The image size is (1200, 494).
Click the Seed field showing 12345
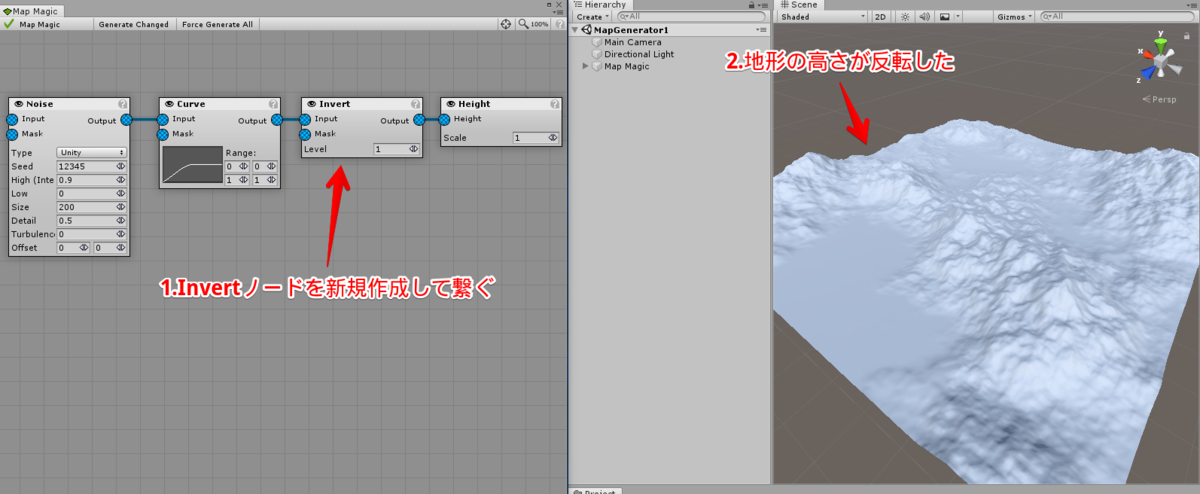pos(92,166)
